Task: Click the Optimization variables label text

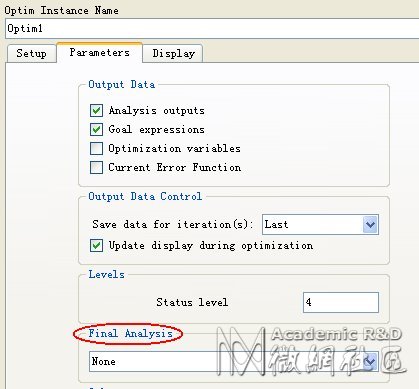Action: pyautogui.click(x=174, y=148)
